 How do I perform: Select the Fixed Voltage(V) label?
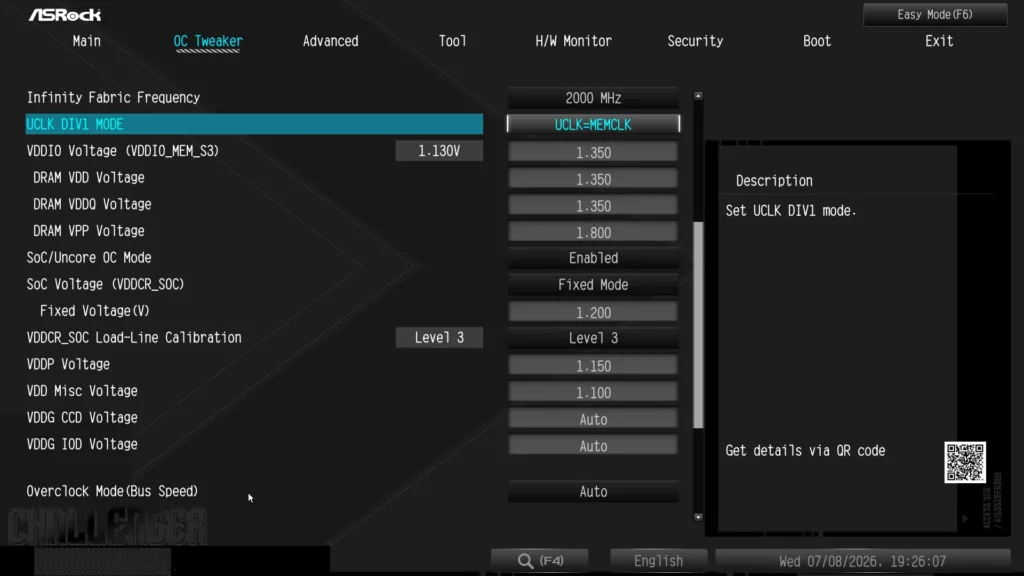pos(95,312)
